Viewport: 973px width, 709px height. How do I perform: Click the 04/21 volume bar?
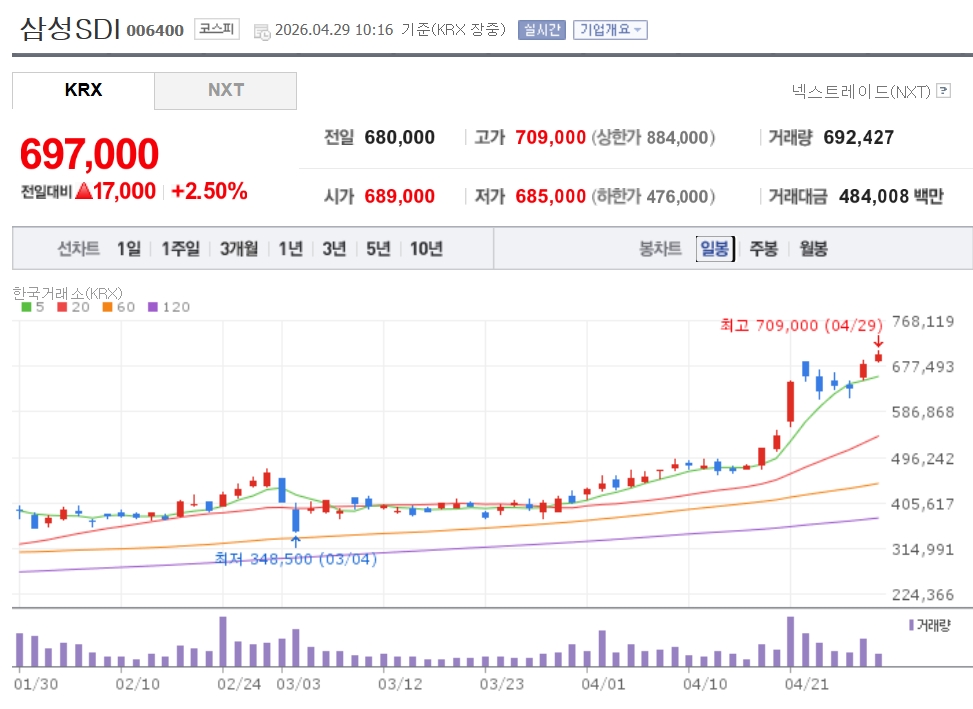coord(790,642)
